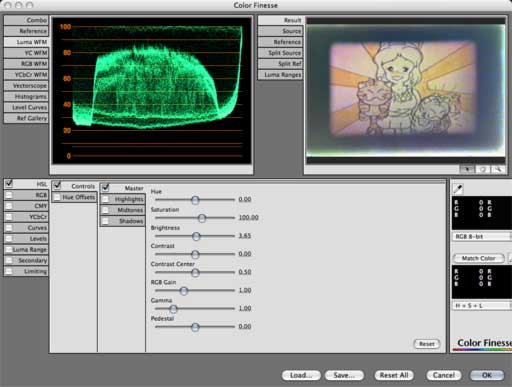Image resolution: width=512 pixels, height=387 pixels.
Task: Click the Hue slider handle
Action: pos(195,200)
